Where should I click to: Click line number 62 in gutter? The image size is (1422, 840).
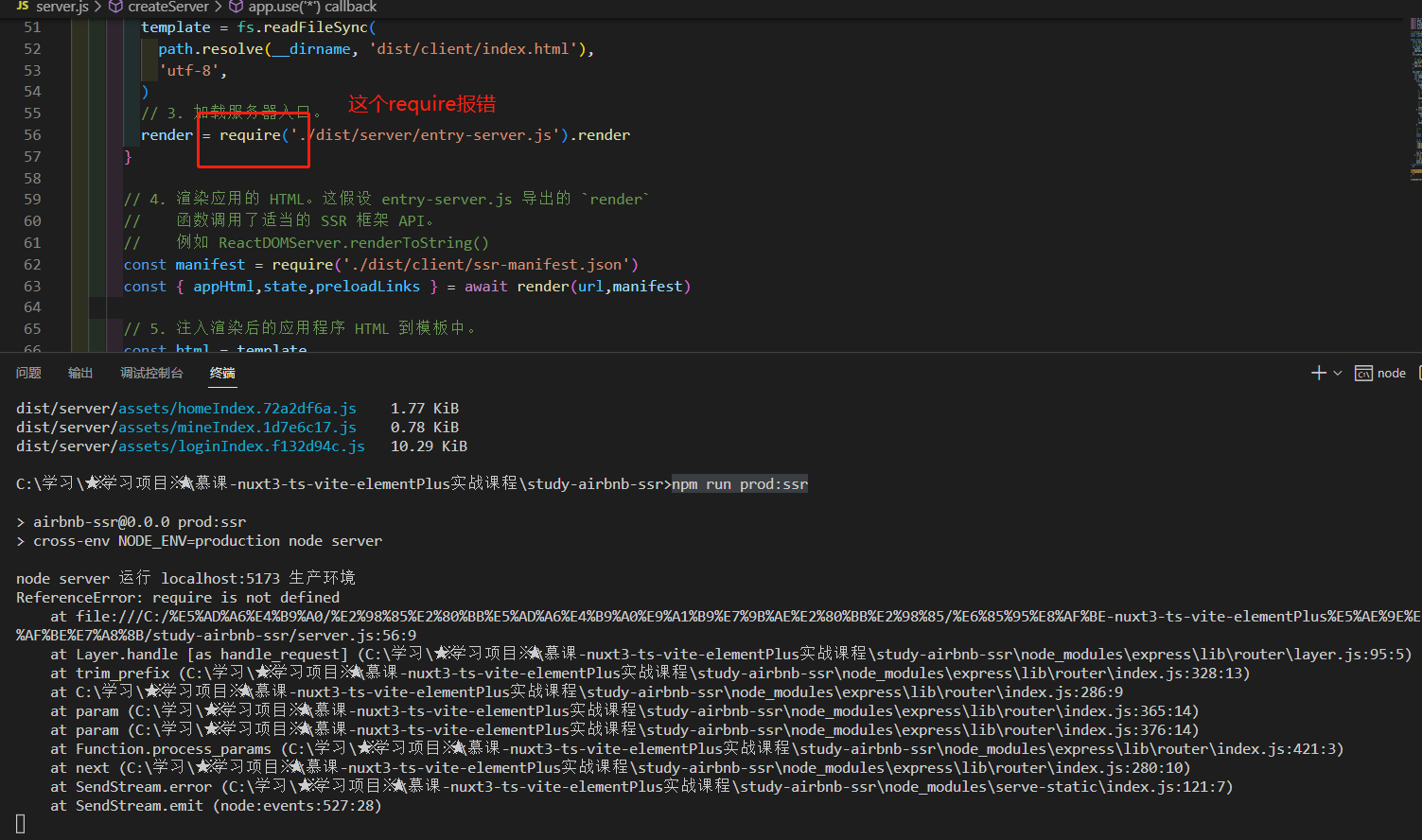[32, 264]
